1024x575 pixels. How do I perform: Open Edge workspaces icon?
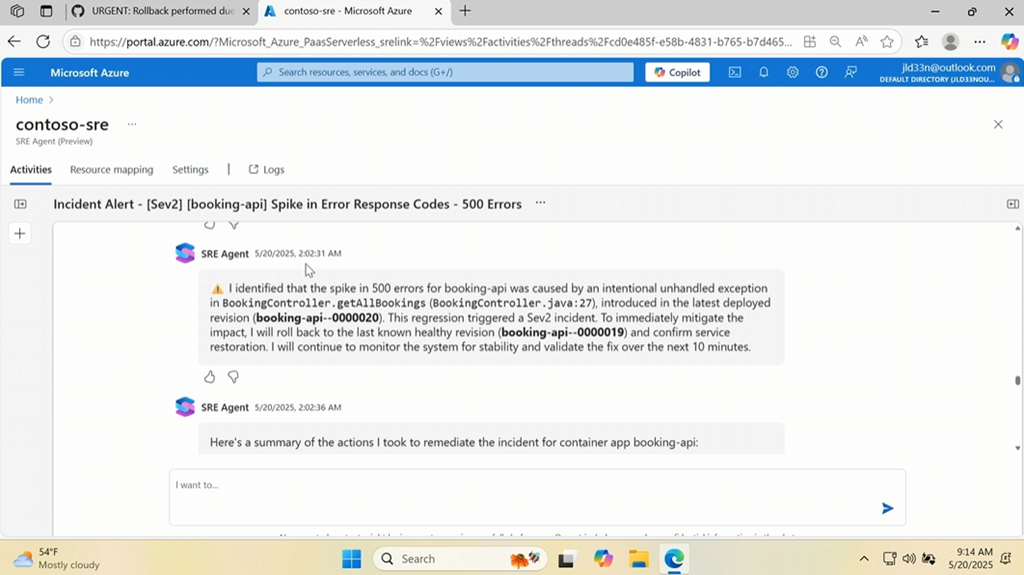pos(18,11)
